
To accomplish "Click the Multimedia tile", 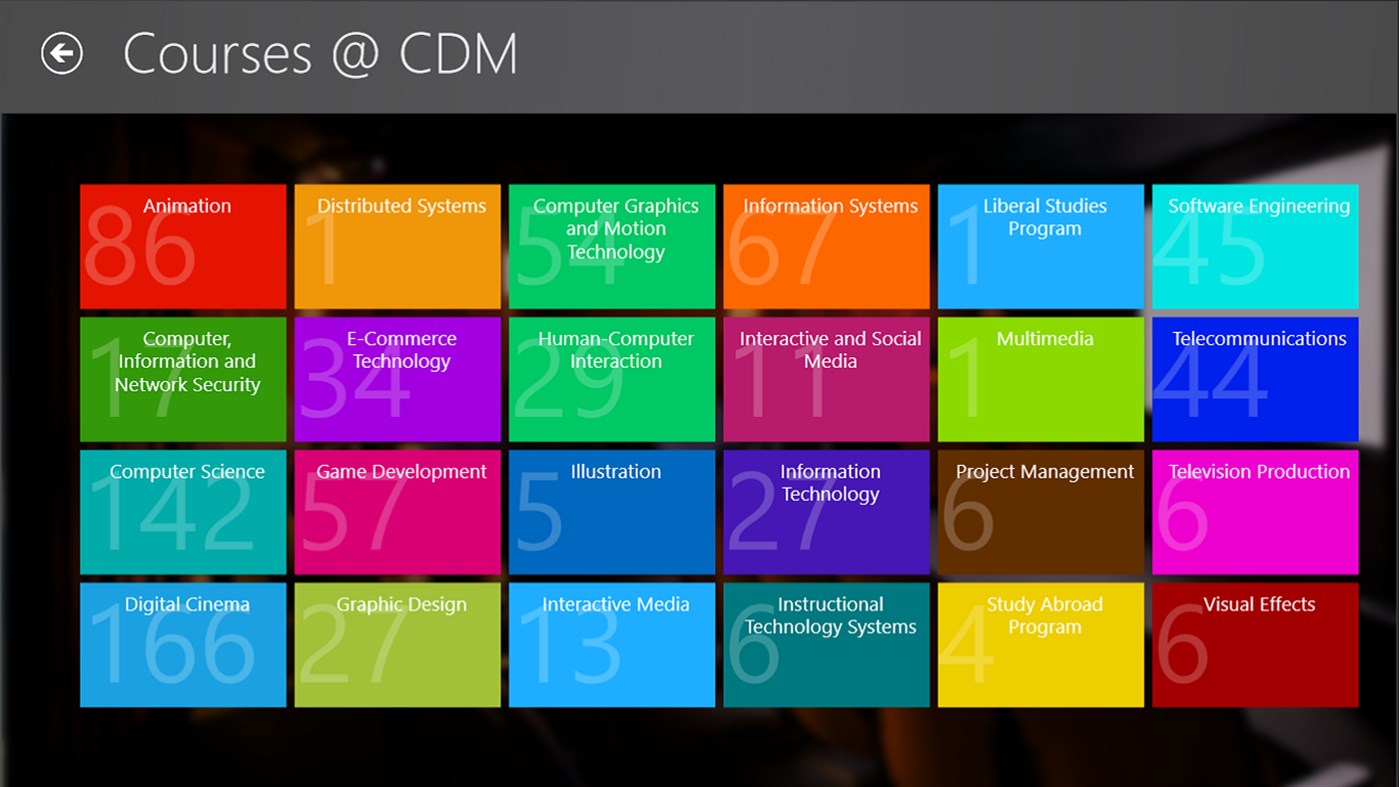I will 1040,379.
